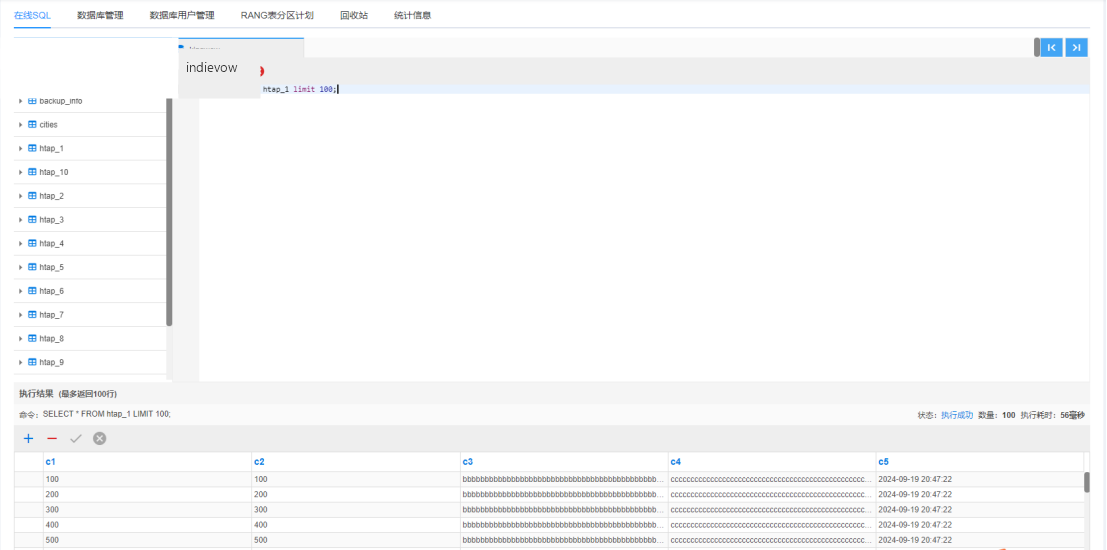Expand the htap_9 table node

pyautogui.click(x=20, y=362)
